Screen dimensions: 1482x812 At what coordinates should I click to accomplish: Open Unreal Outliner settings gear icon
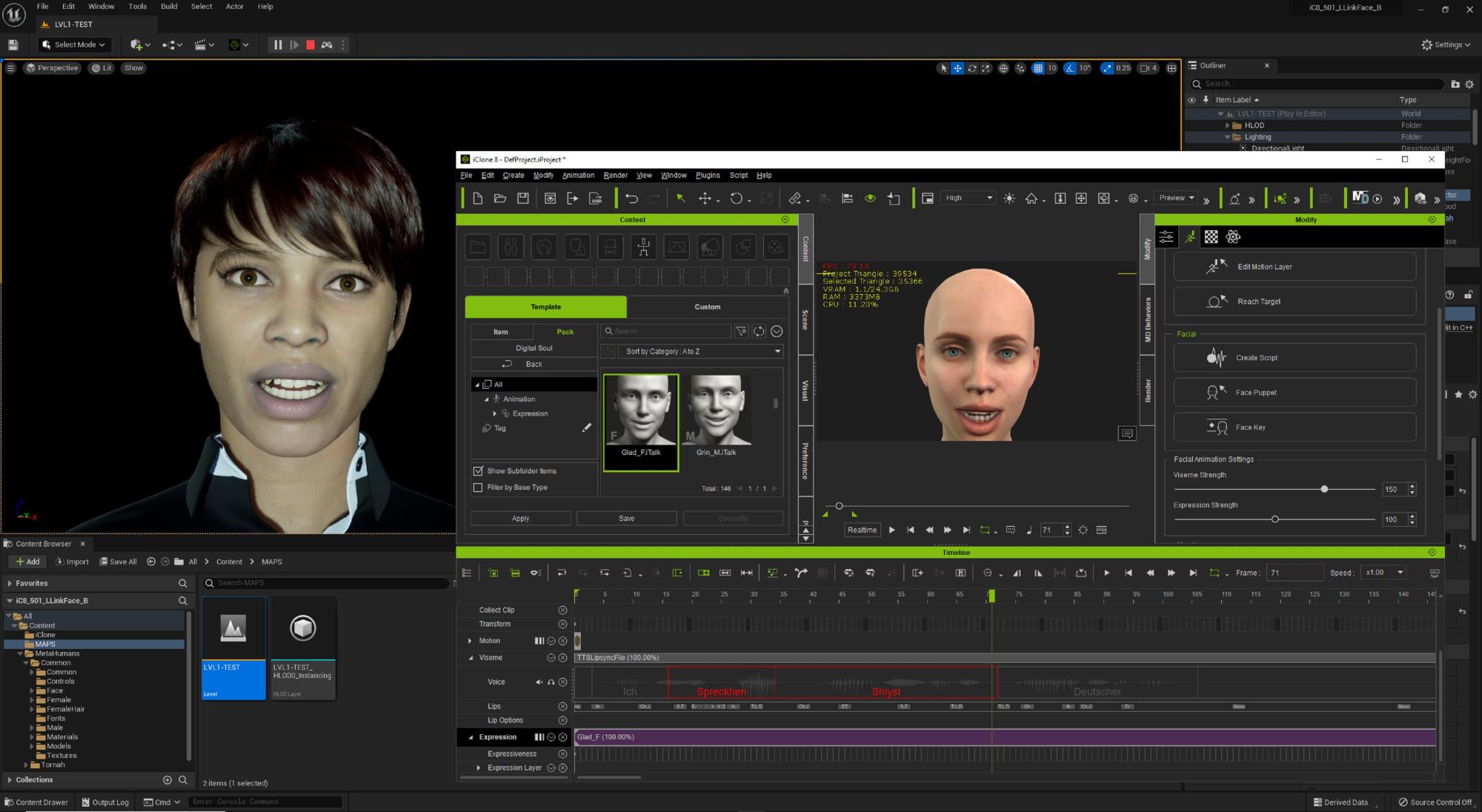click(x=1470, y=84)
